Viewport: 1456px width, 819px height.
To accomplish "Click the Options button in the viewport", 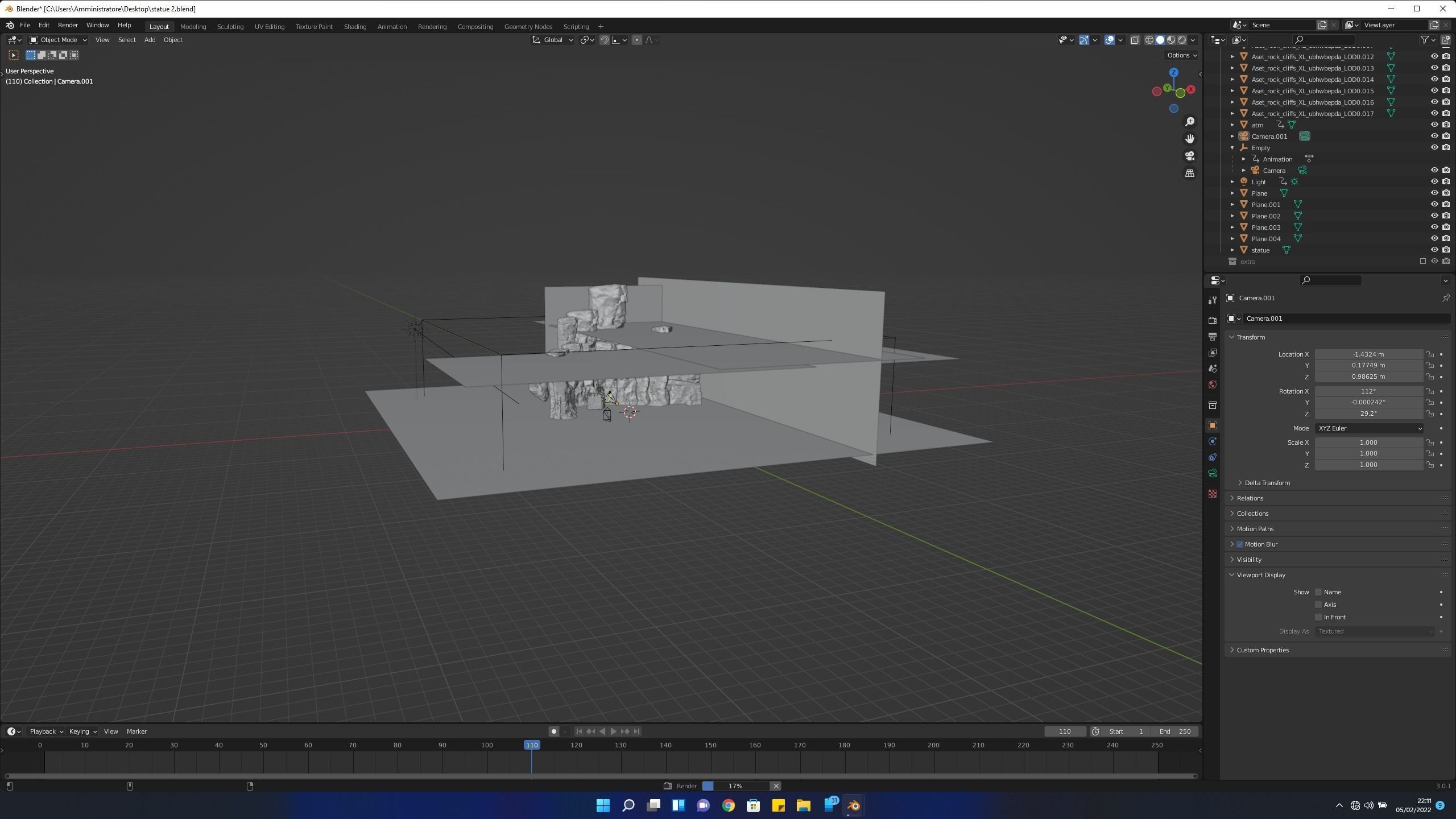I will coord(1181,55).
